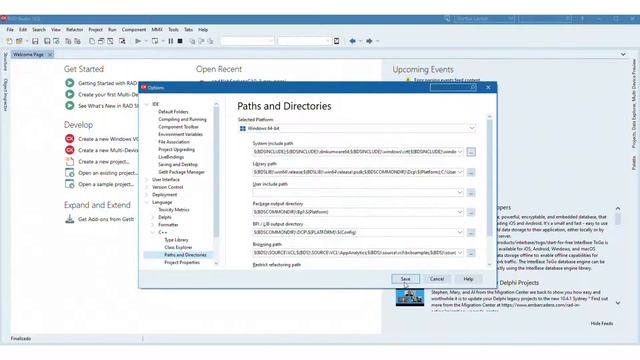Open browse button for User include path
The width and height of the screenshot is (640, 360).
coord(471,193)
